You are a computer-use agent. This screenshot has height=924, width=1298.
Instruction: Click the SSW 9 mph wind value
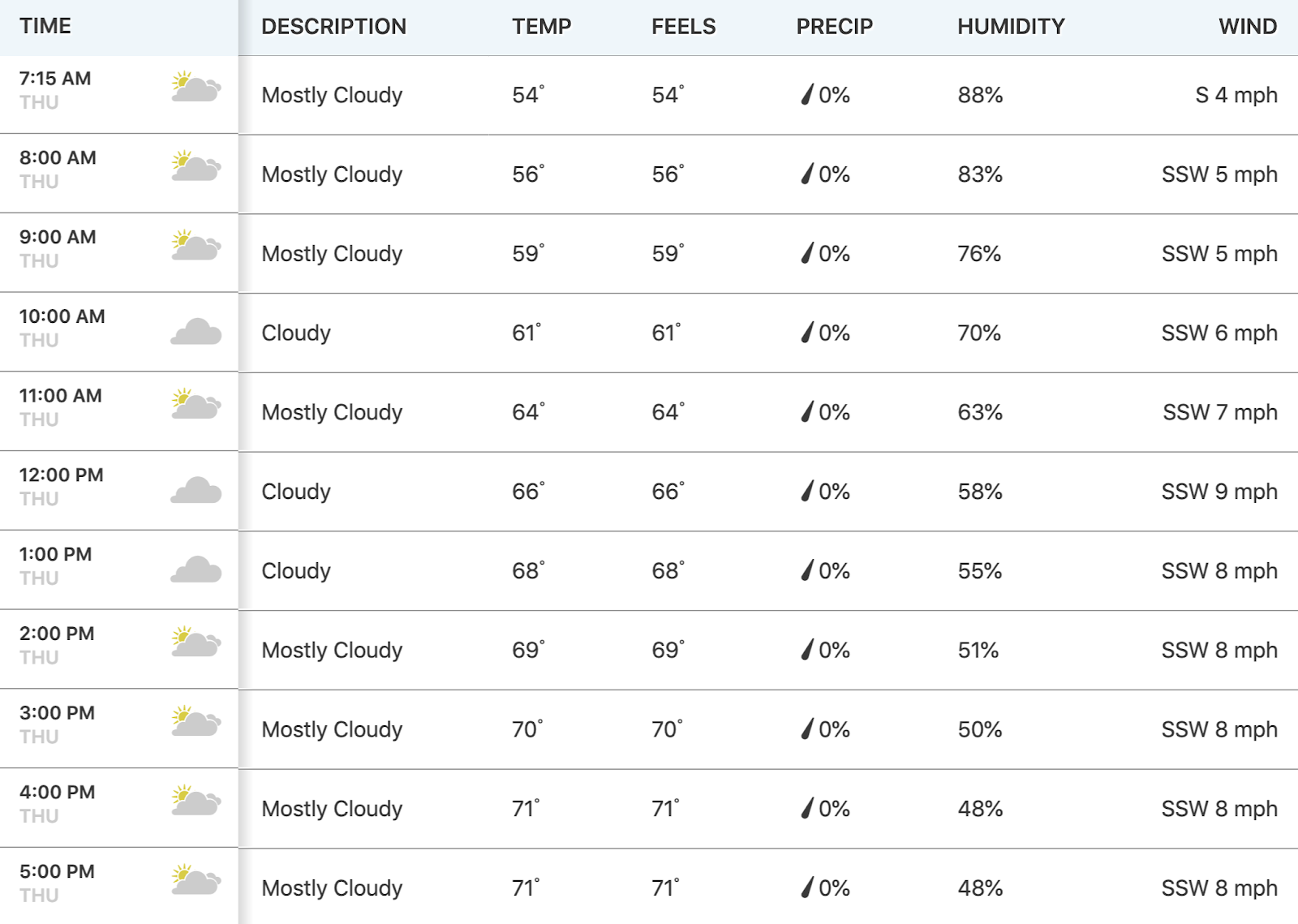click(1219, 492)
